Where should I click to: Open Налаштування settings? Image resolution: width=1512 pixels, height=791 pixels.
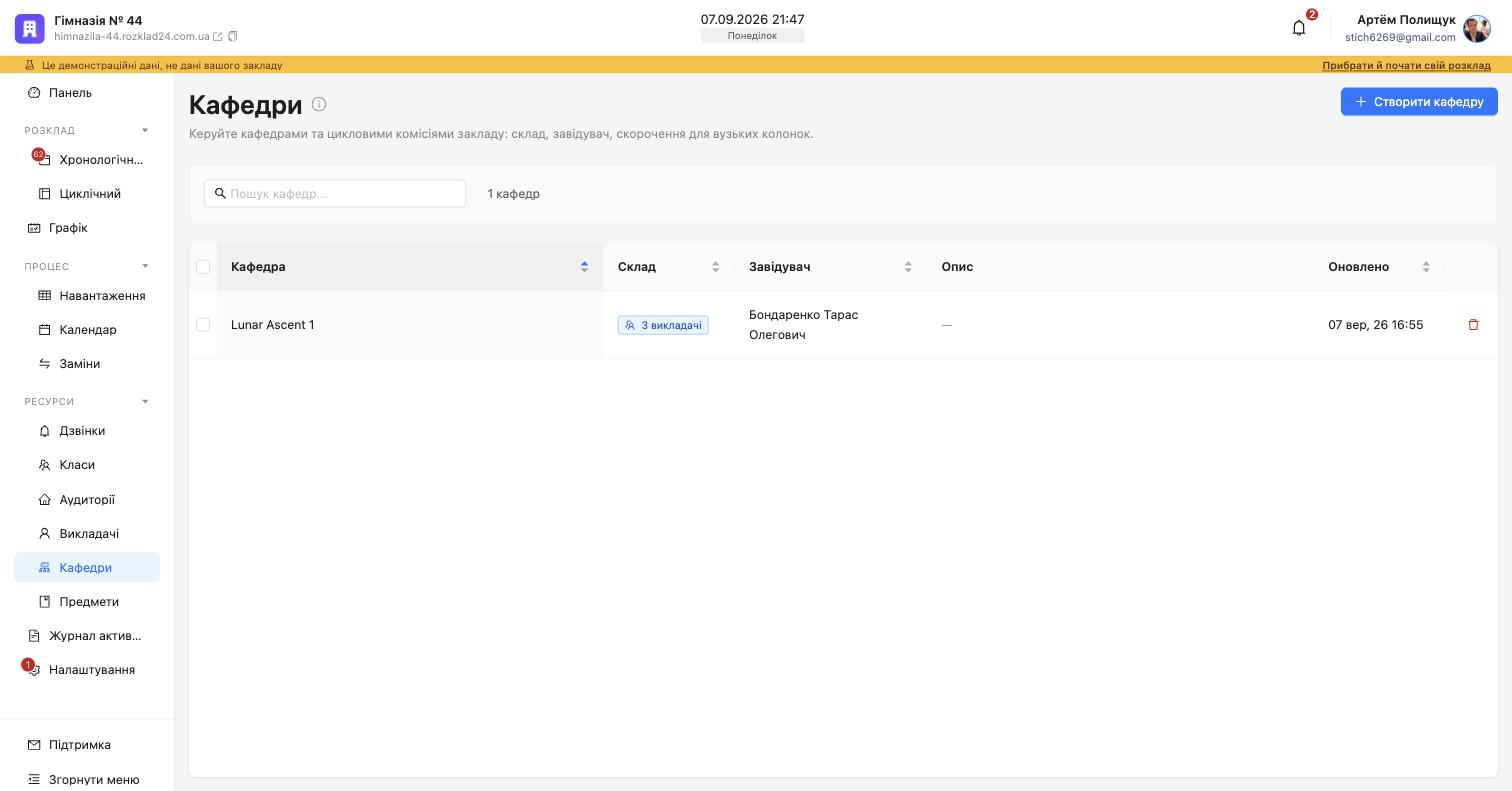87,670
